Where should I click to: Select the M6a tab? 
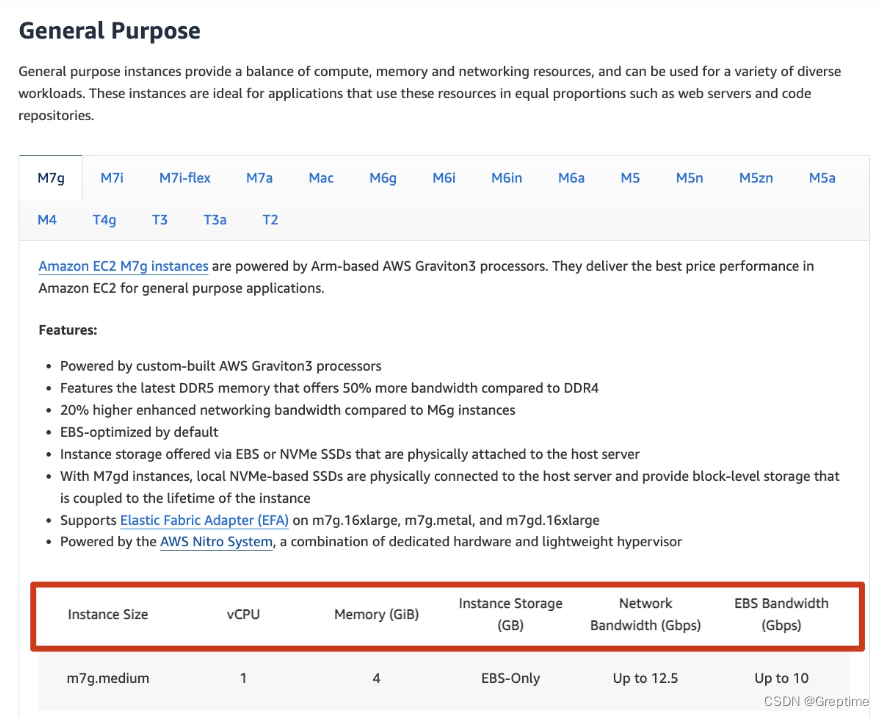[x=571, y=178]
